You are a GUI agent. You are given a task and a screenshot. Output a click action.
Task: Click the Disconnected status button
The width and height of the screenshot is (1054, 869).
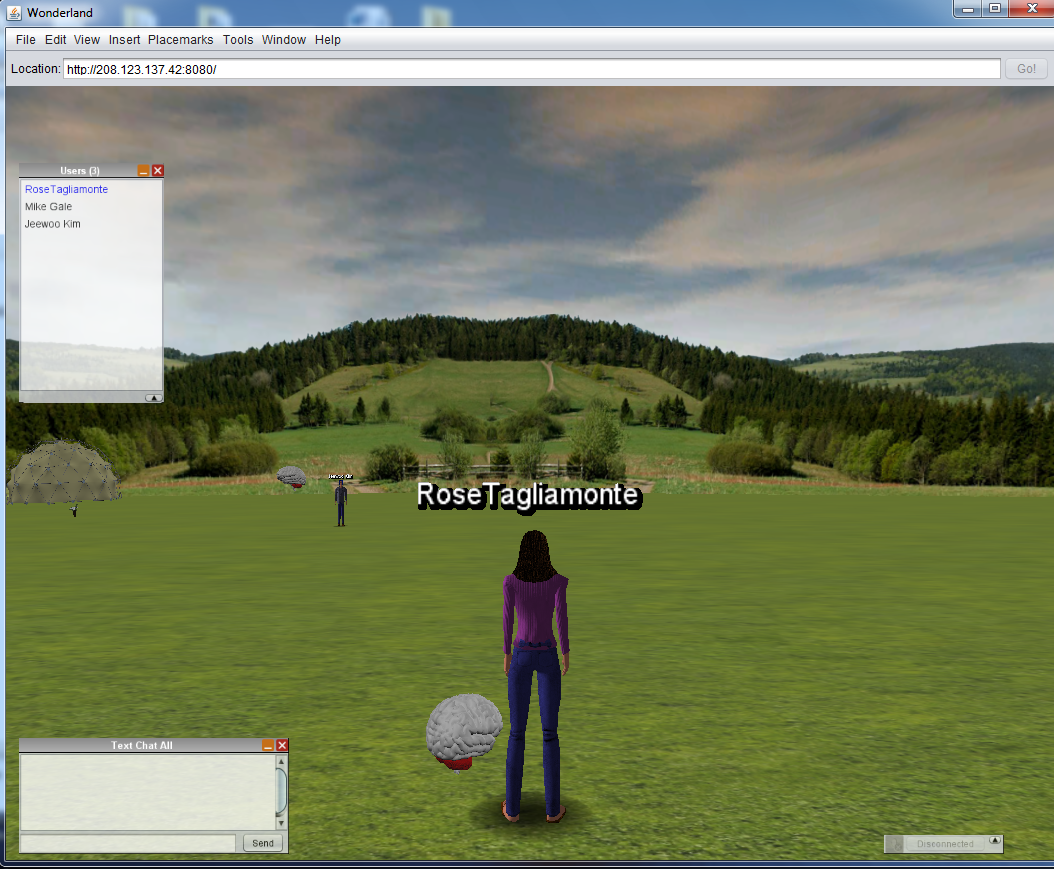pyautogui.click(x=944, y=843)
